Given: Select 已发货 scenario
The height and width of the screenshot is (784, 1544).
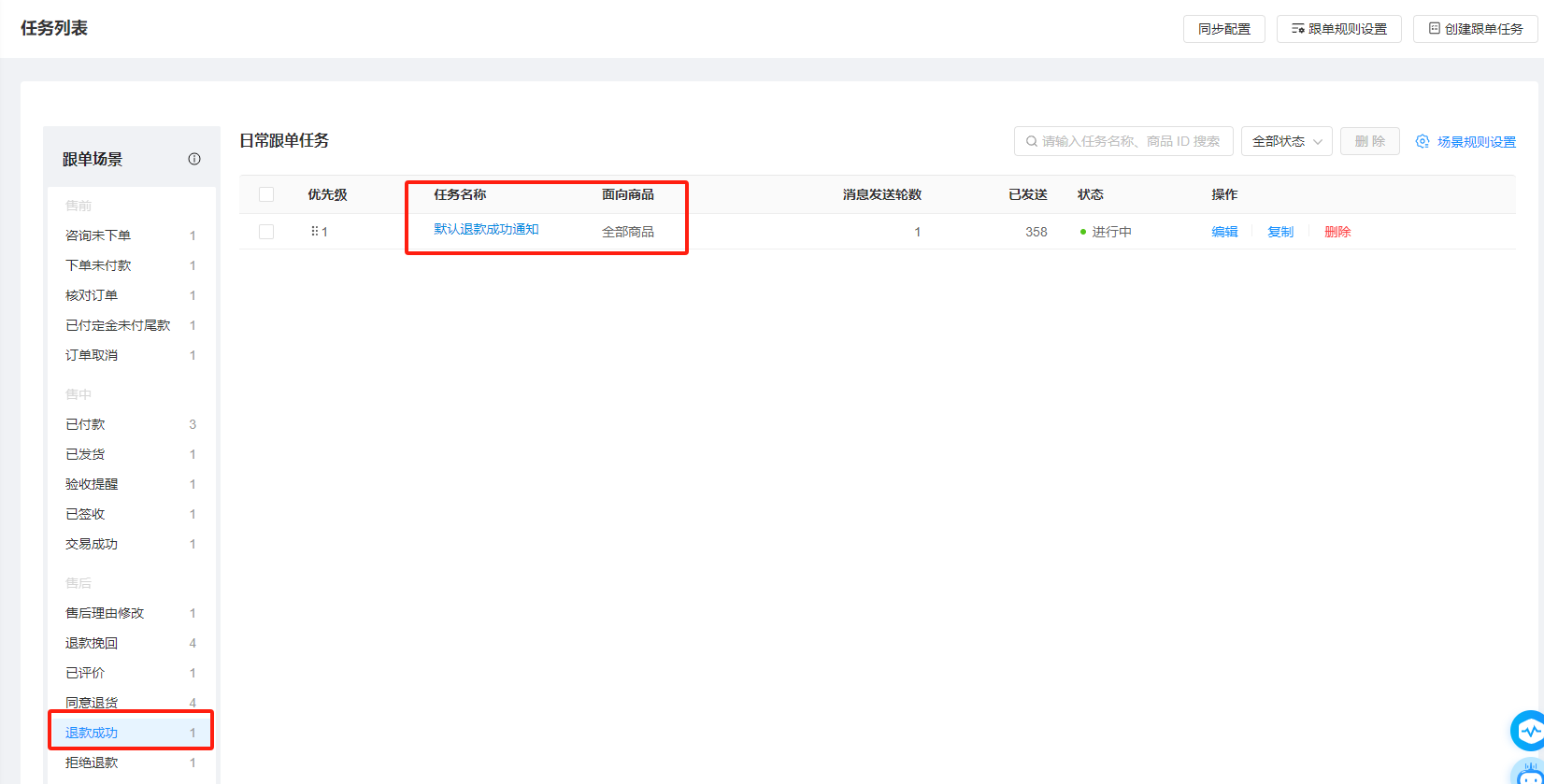Looking at the screenshot, I should point(131,454).
